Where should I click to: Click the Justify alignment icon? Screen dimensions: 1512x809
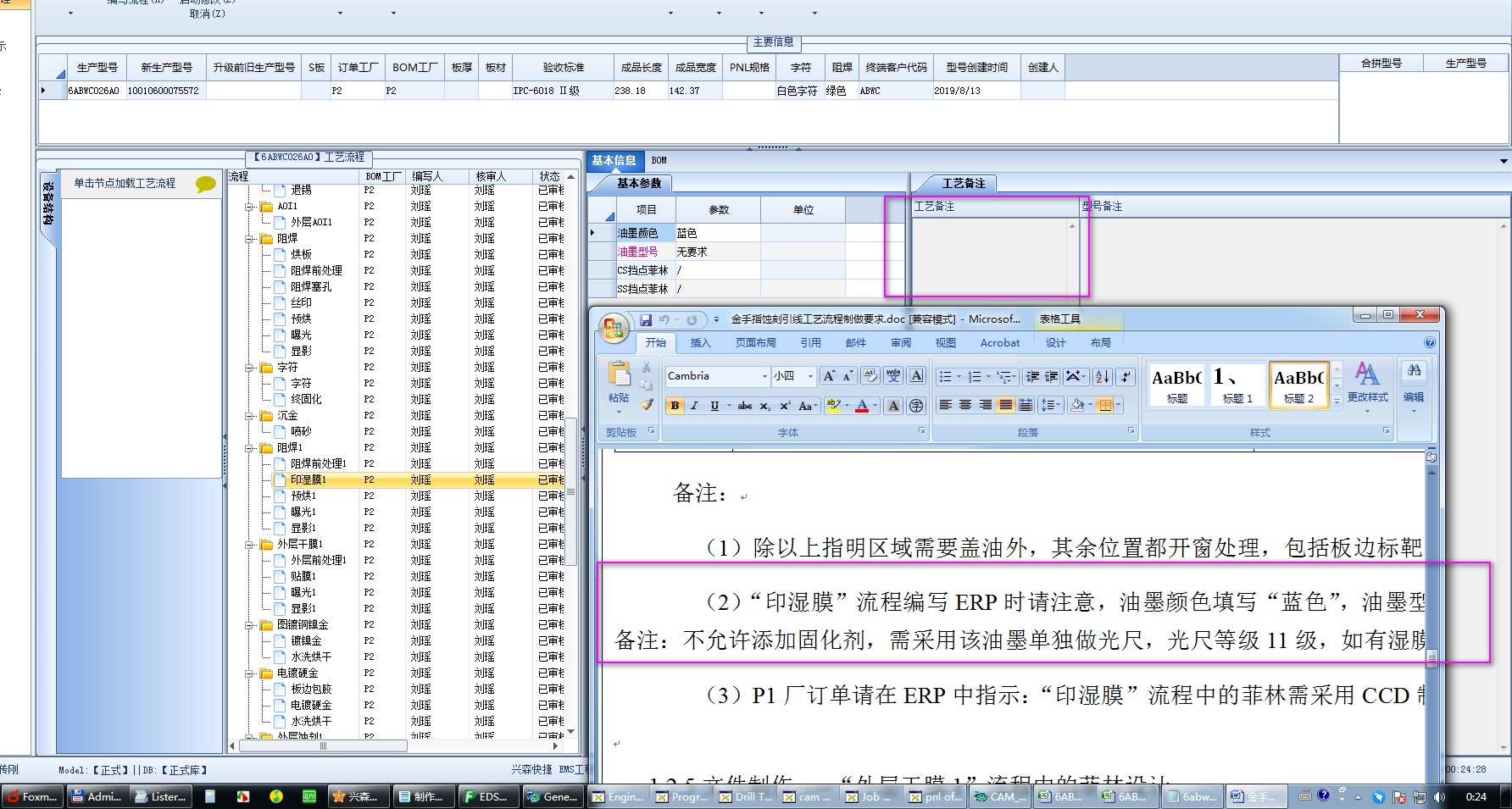click(x=1005, y=405)
